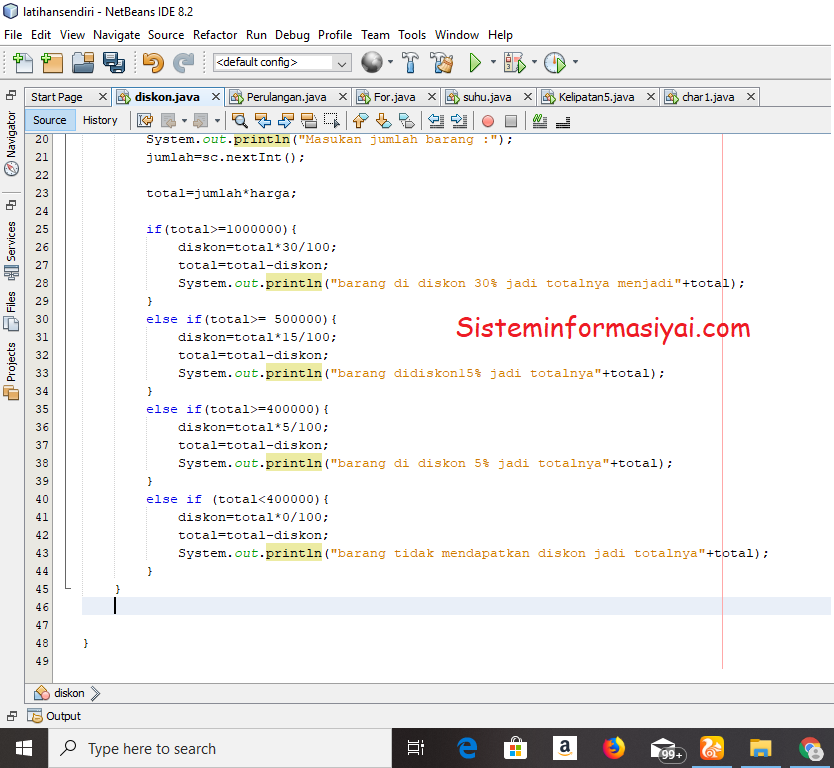Click the Find Selection magnifier icon

pyautogui.click(x=239, y=120)
